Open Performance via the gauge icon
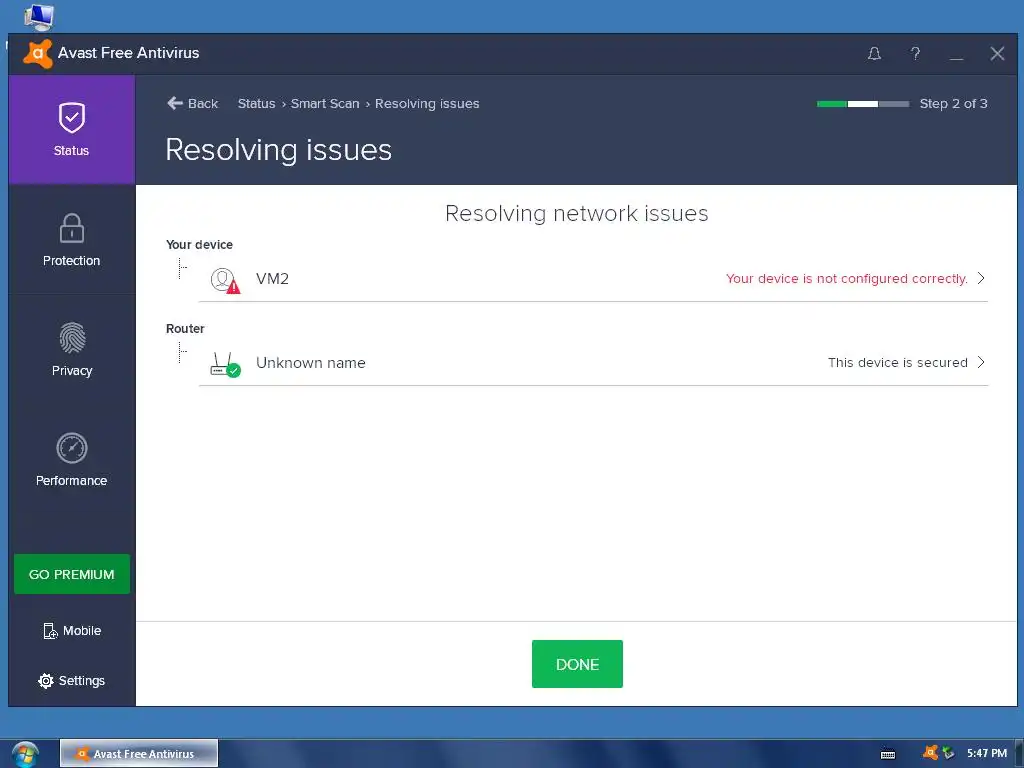The image size is (1024, 768). pyautogui.click(x=71, y=448)
